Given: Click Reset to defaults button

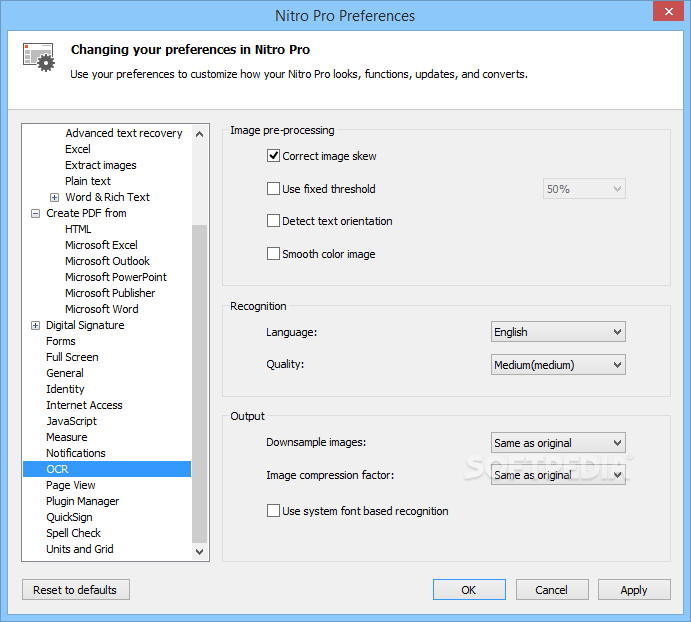Looking at the screenshot, I should click(76, 589).
